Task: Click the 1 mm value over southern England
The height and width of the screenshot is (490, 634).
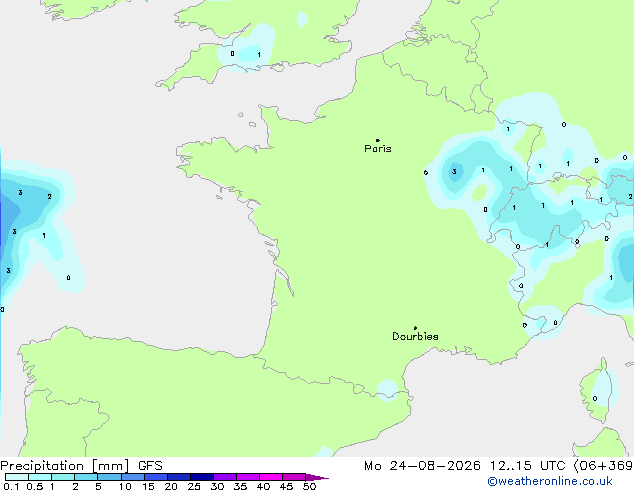Action: click(x=259, y=55)
